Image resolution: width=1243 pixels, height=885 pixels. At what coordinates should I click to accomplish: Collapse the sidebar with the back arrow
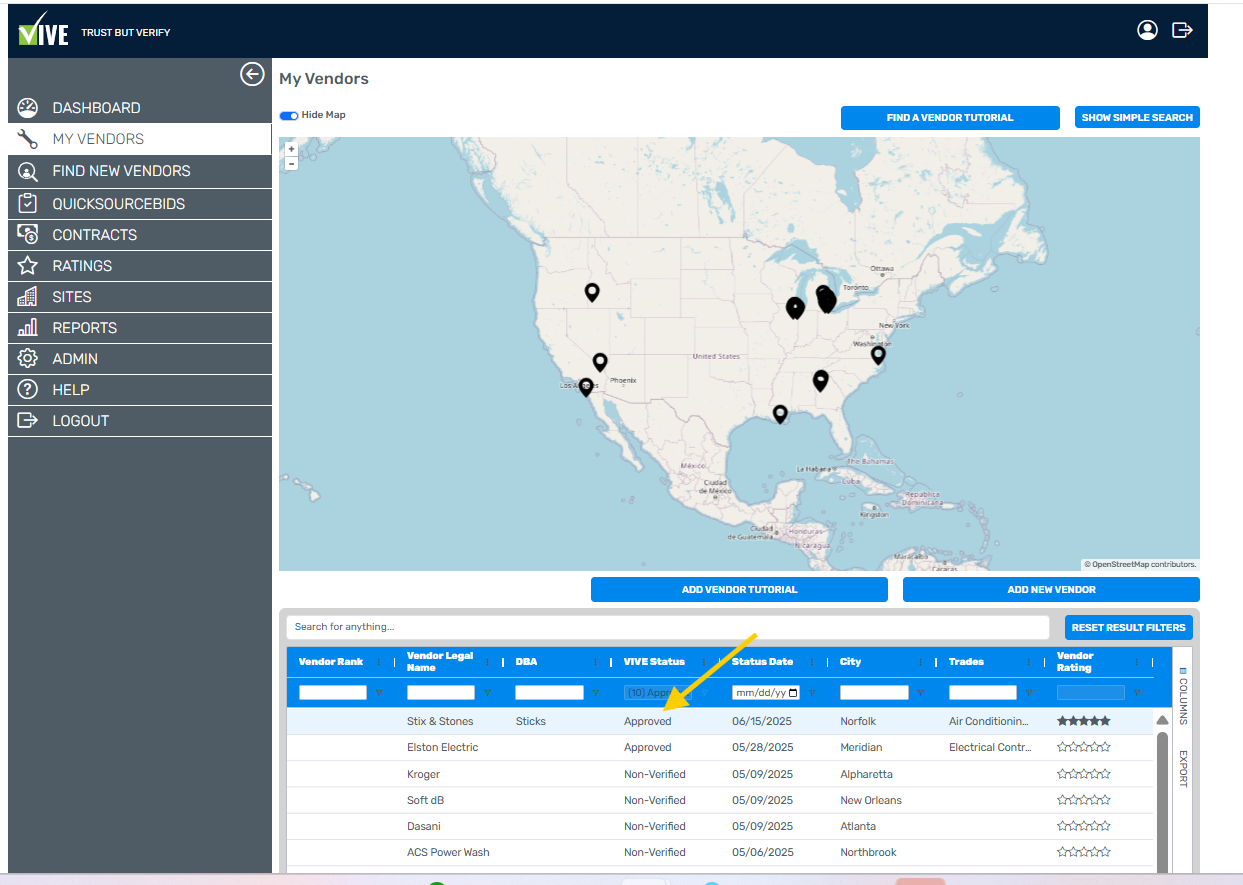(253, 74)
